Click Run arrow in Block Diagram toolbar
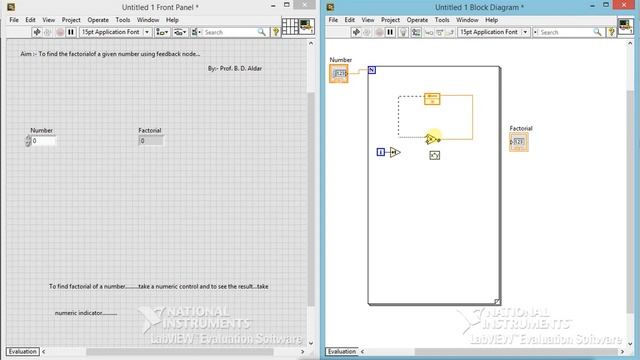This screenshot has width=640, height=360. click(x=356, y=32)
